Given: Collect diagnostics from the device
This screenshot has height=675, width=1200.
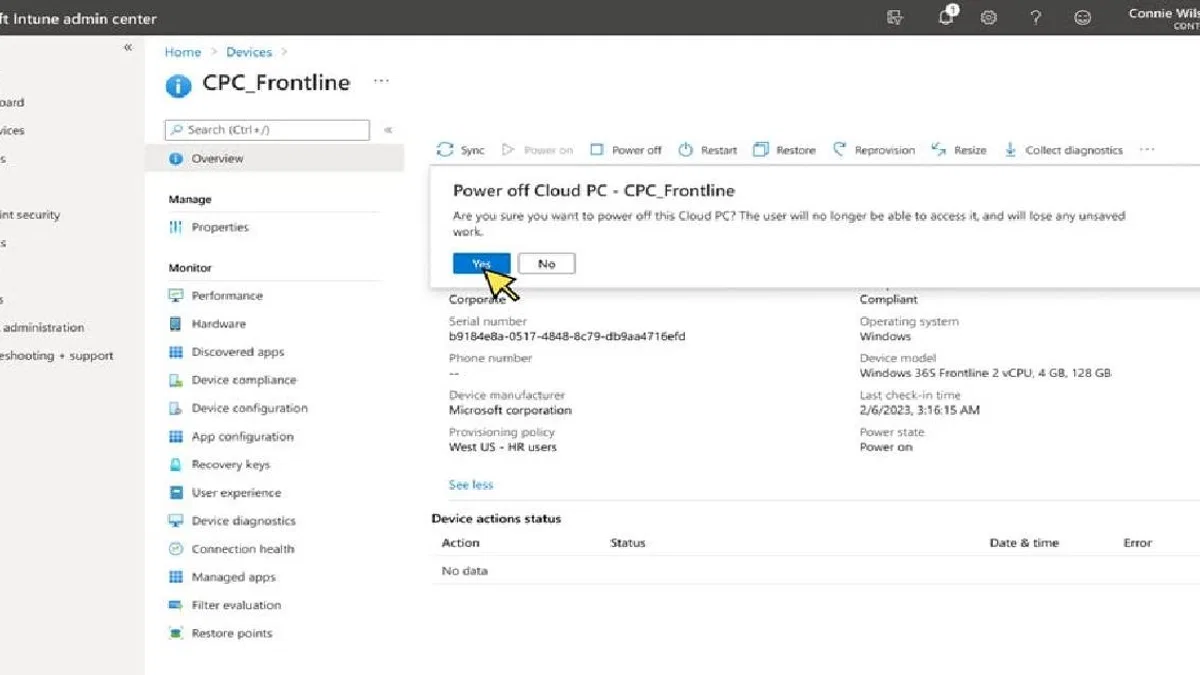Looking at the screenshot, I should tap(1064, 150).
